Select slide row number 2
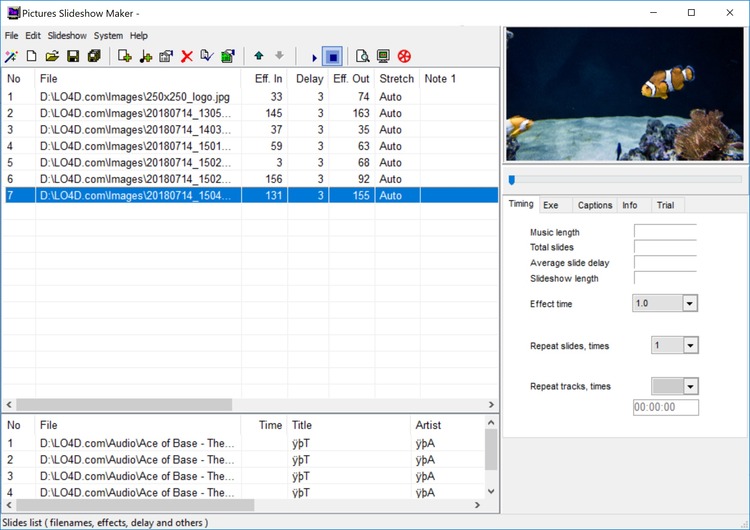 (251, 113)
